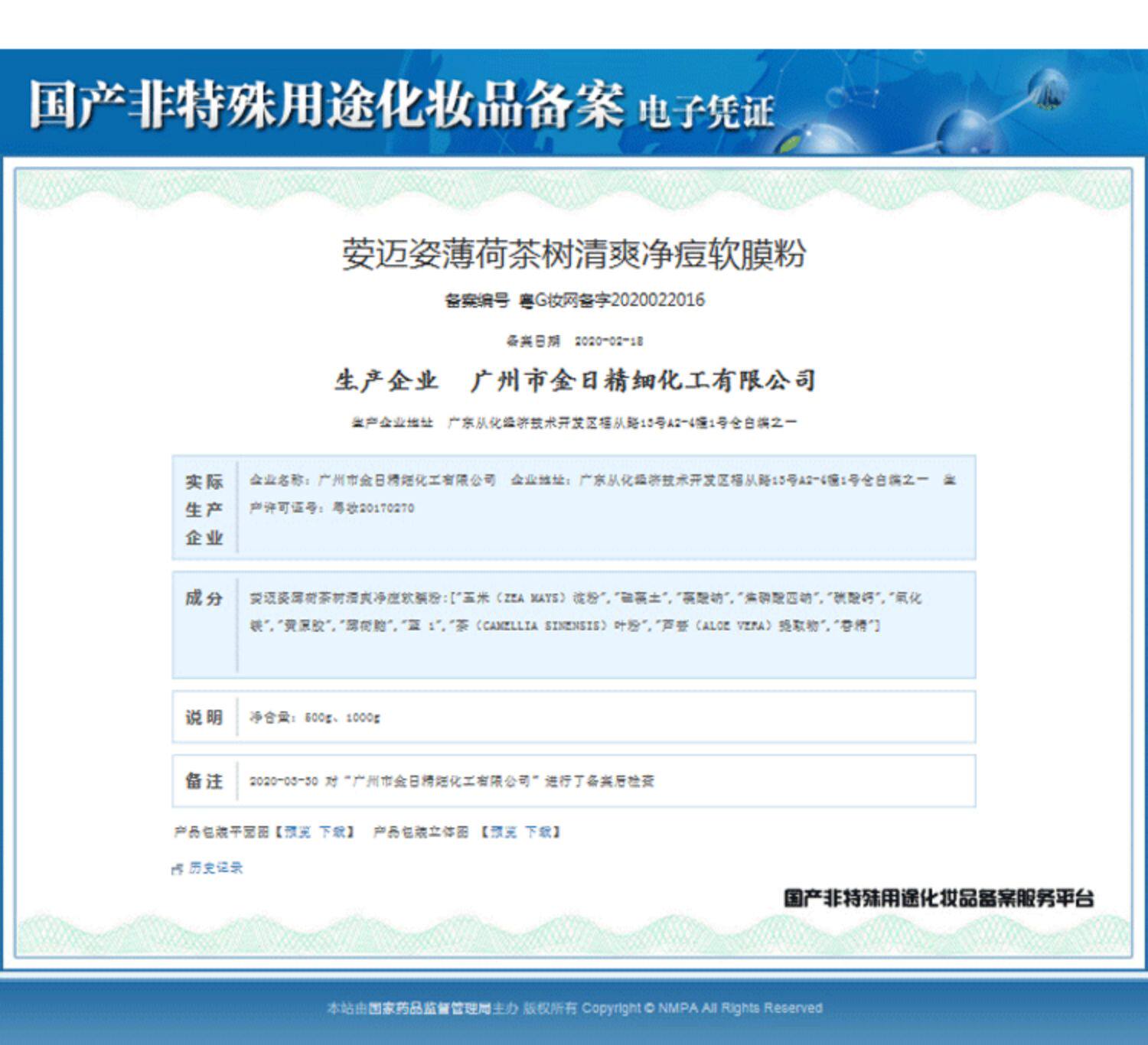Click the 生产企业地址 address line
Viewport: 1148px width, 1045px height.
point(574,422)
